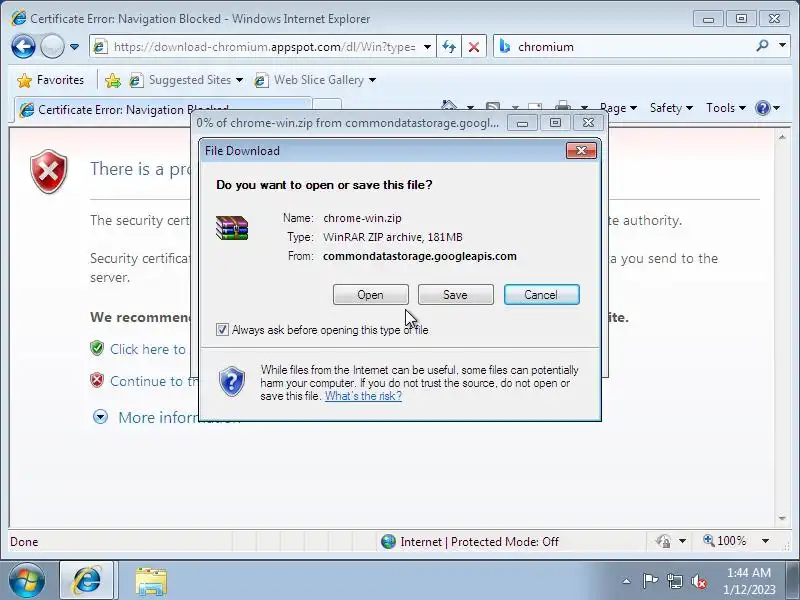Open Suggested Sites favorites link
The width and height of the screenshot is (800, 600).
click(x=186, y=80)
